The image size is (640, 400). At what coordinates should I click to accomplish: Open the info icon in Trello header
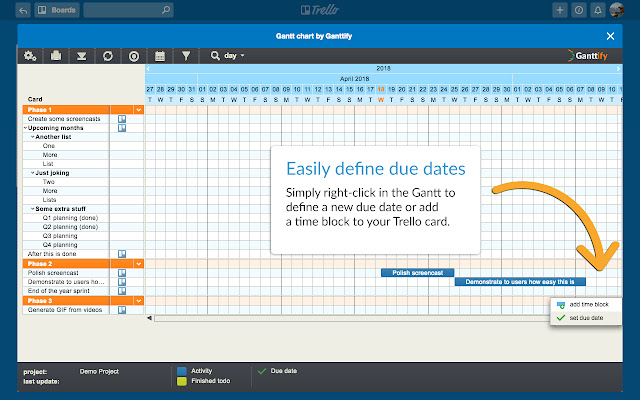pyautogui.click(x=579, y=10)
